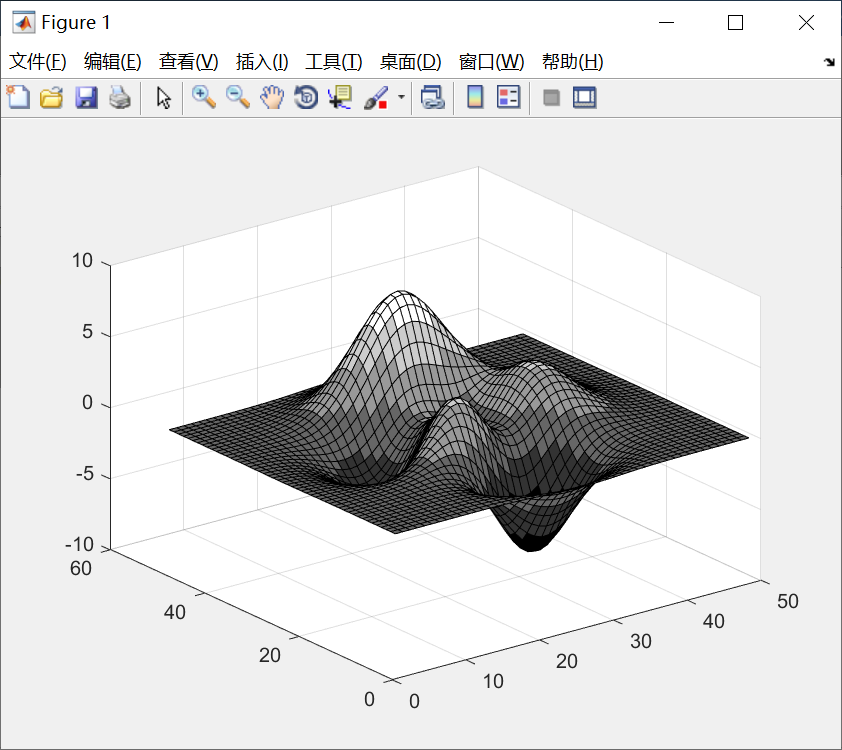Insert a legend with the toolbar icon
The image size is (842, 750).
(x=509, y=98)
